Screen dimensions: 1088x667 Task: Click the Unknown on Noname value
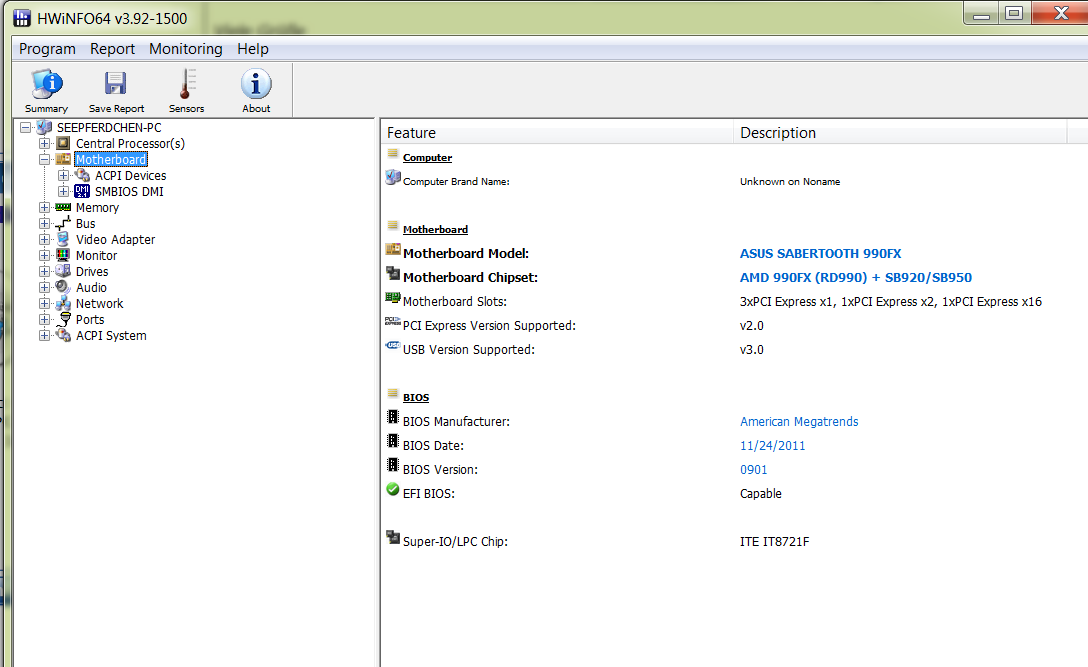point(790,181)
